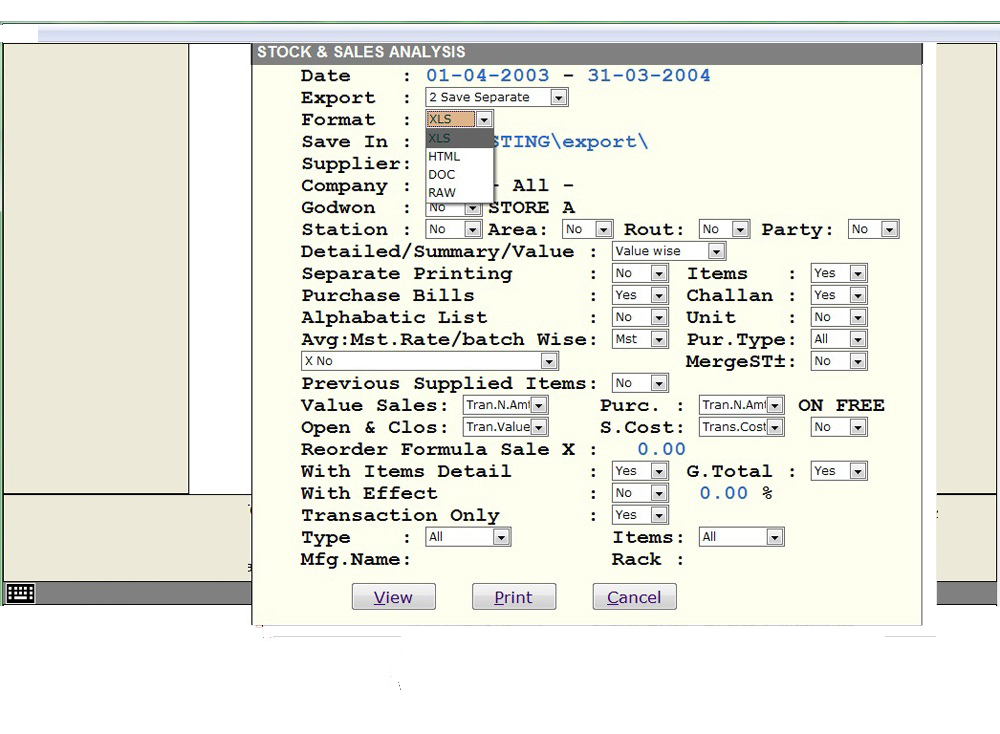Open the Godwon dropdown arrow
1000x734 pixels.
[472, 209]
